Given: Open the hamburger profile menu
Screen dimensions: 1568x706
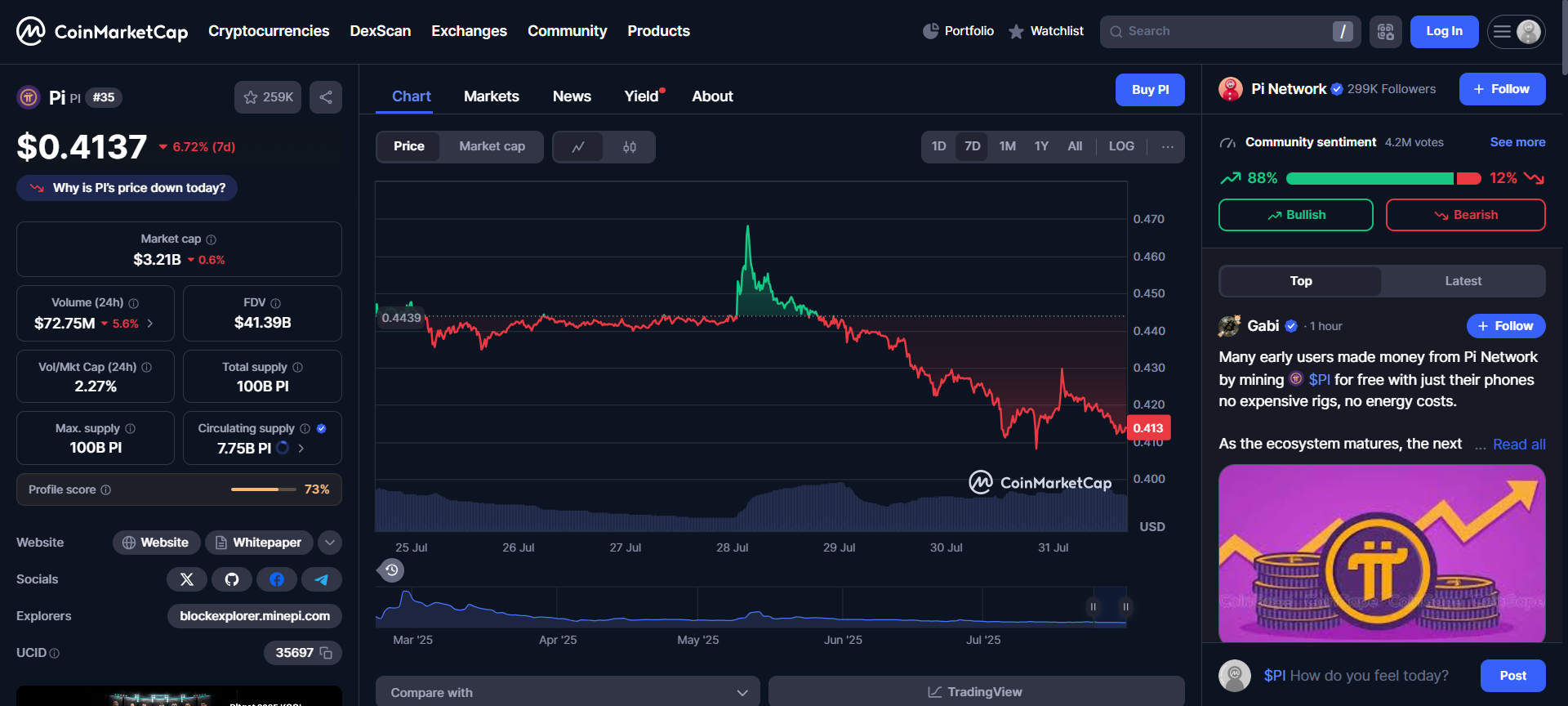Looking at the screenshot, I should (x=1517, y=32).
